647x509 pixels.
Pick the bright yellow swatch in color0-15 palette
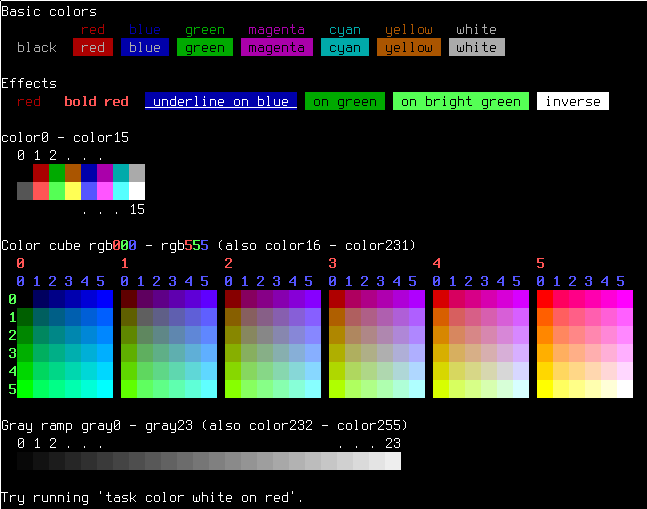pos(73,191)
